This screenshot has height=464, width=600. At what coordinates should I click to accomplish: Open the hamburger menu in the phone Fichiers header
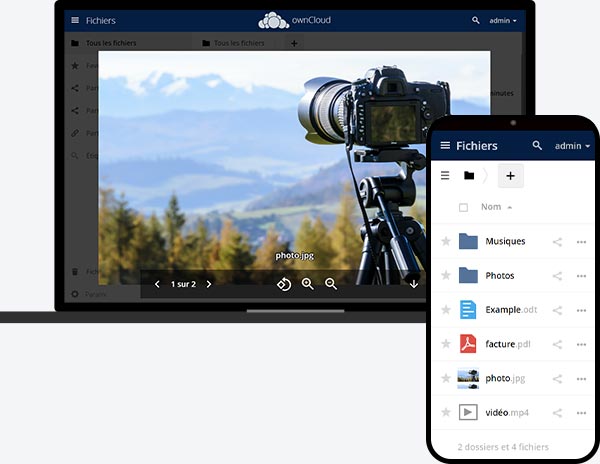[445, 145]
